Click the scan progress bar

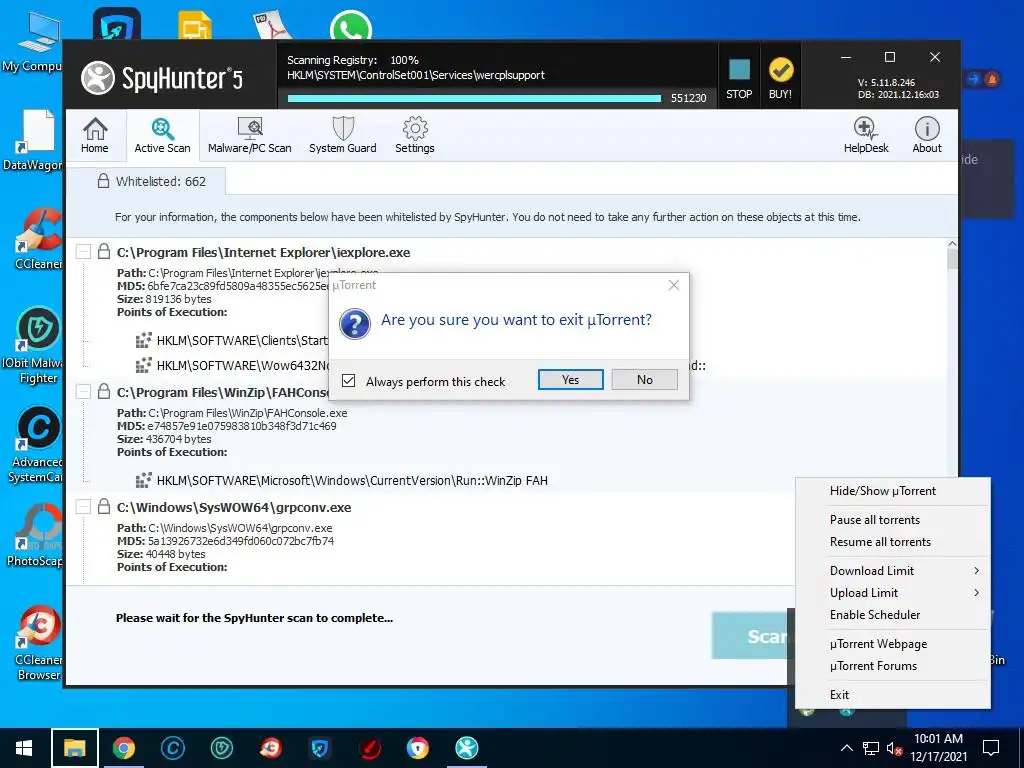pyautogui.click(x=474, y=99)
